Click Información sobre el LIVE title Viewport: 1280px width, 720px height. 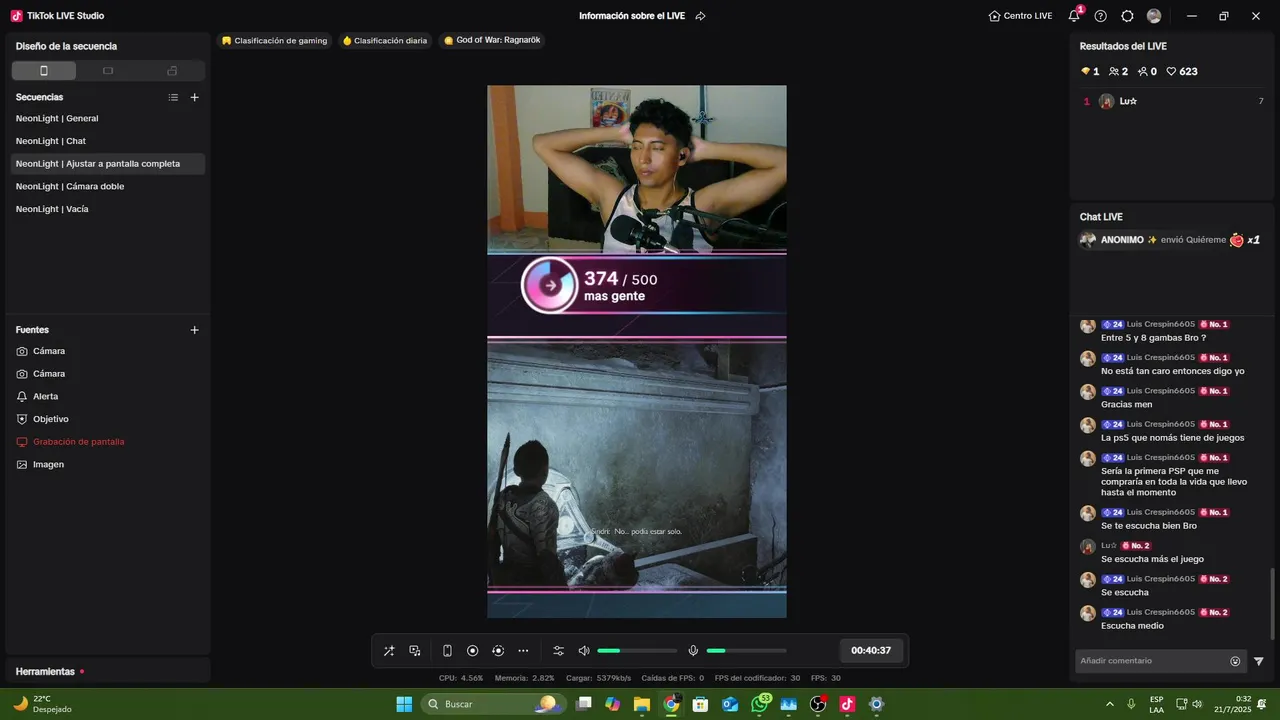click(632, 16)
